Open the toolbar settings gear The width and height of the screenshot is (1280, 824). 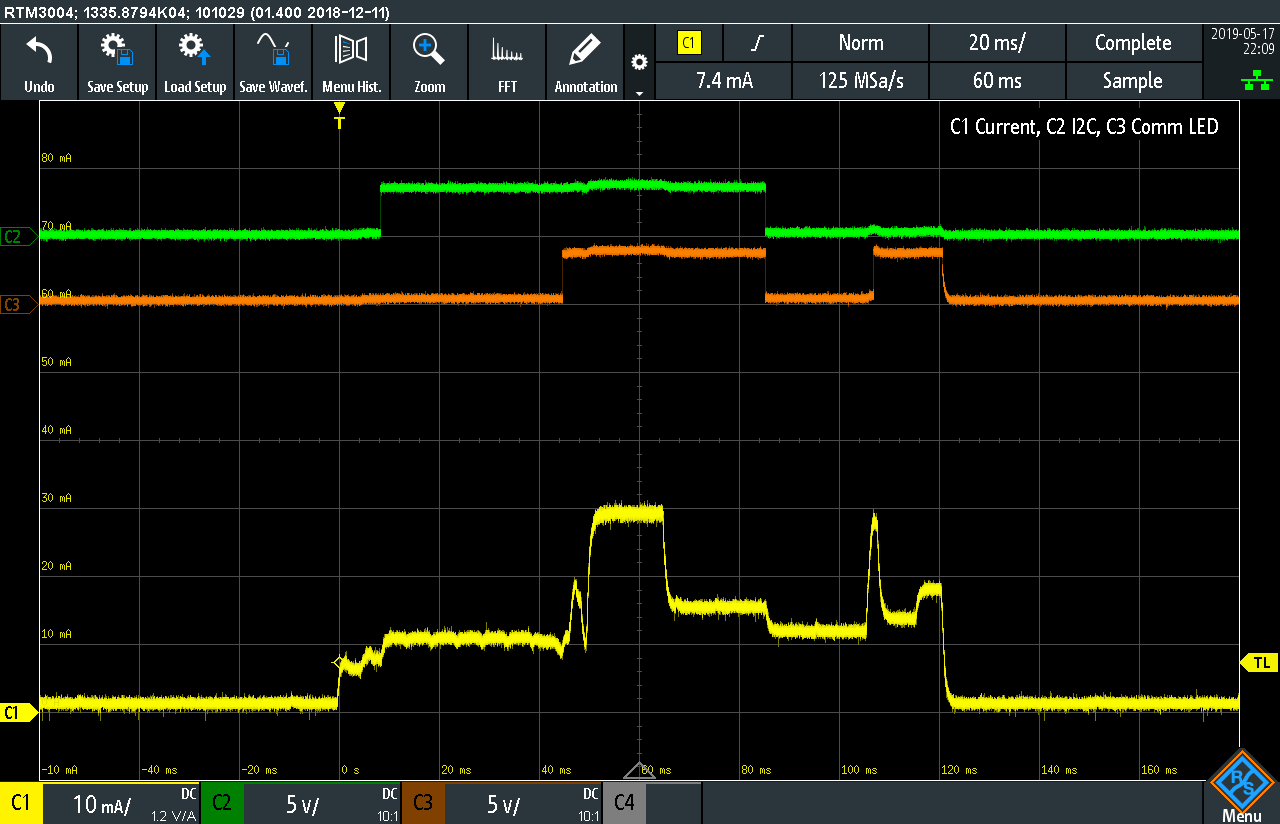coord(639,62)
